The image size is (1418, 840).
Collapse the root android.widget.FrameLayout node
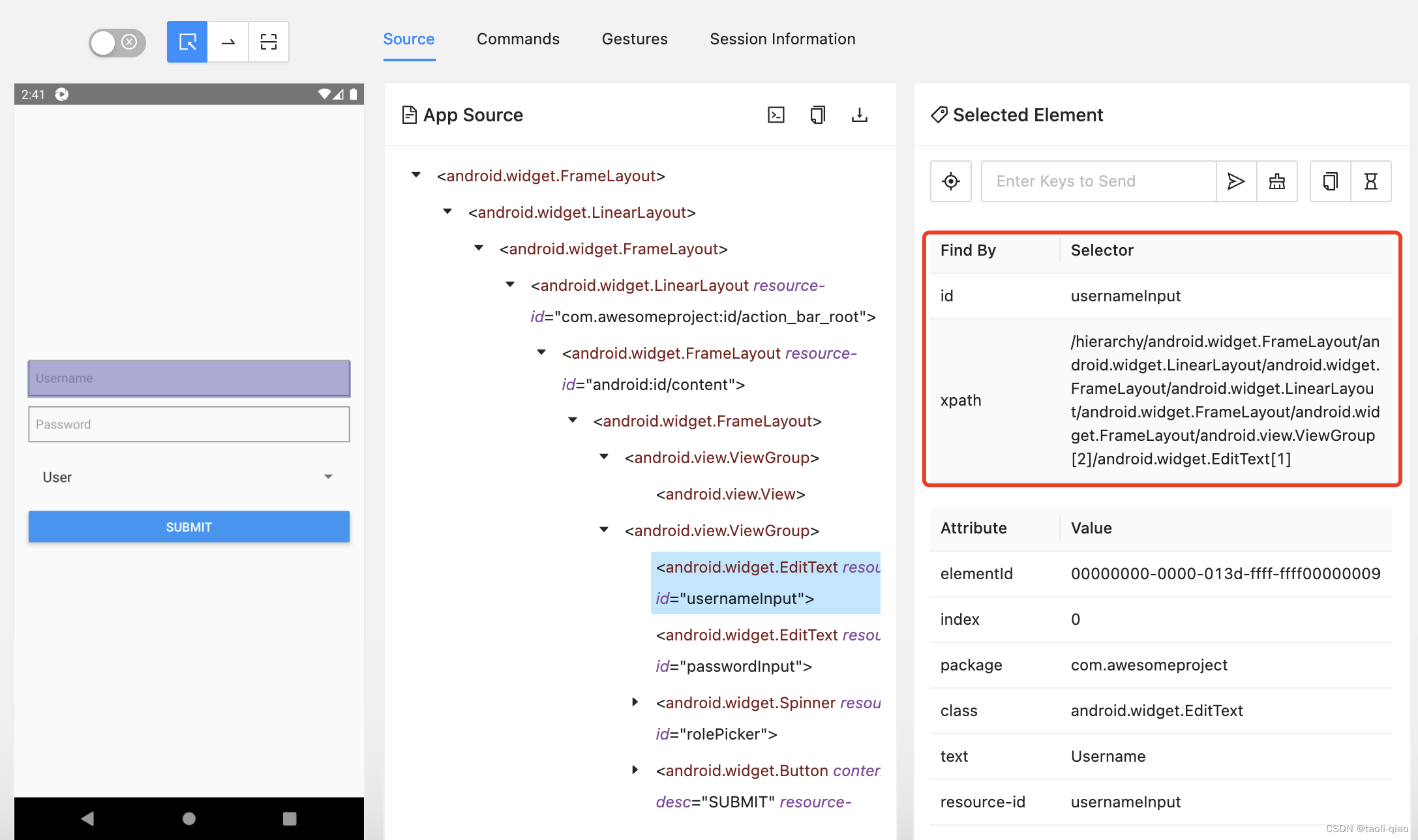tap(415, 175)
